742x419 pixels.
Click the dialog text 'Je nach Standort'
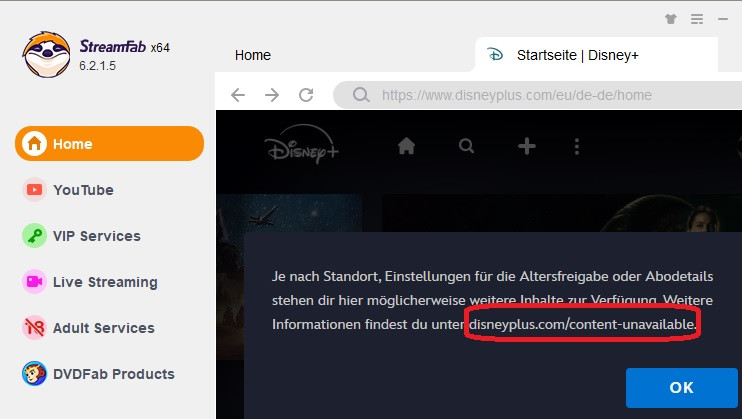326,276
